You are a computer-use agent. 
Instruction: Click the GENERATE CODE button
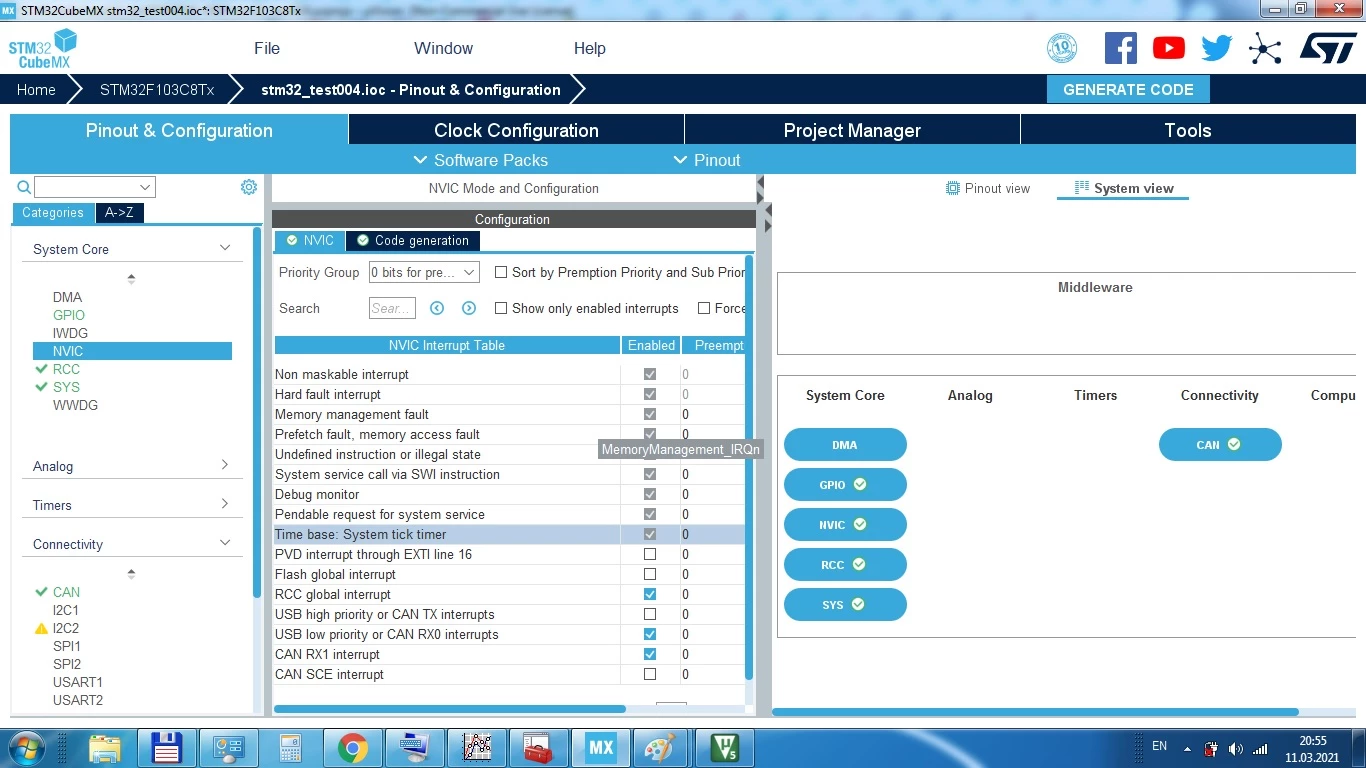pos(1128,89)
